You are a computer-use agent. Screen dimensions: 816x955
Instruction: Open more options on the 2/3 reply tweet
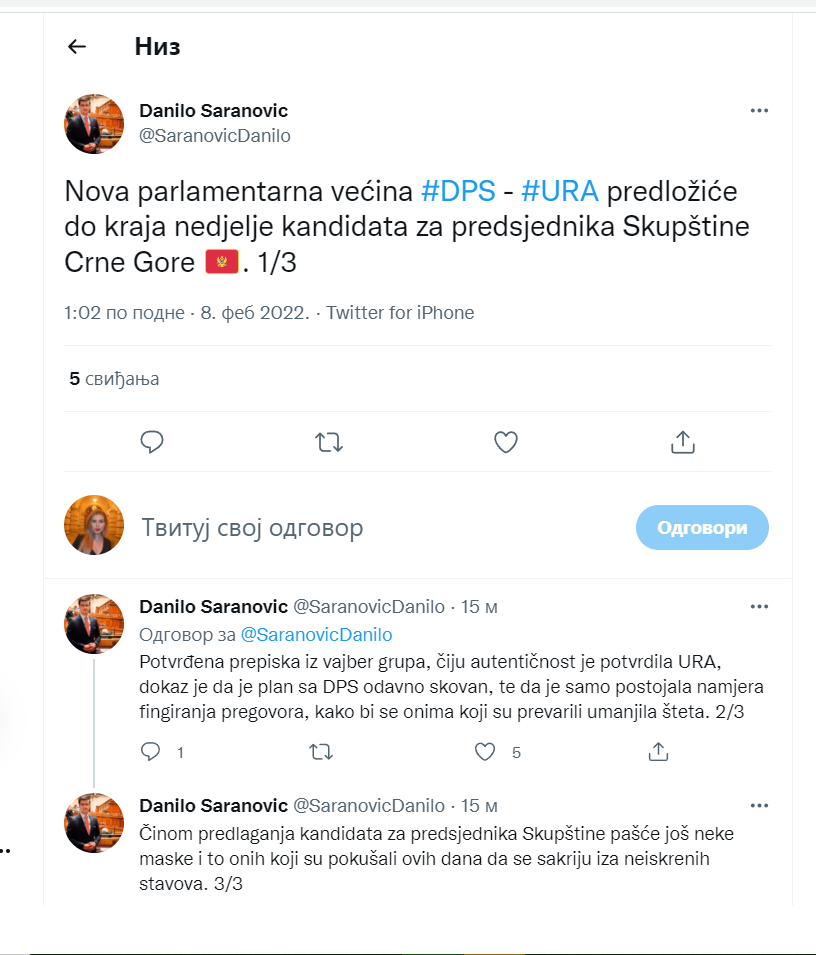pyautogui.click(x=759, y=607)
